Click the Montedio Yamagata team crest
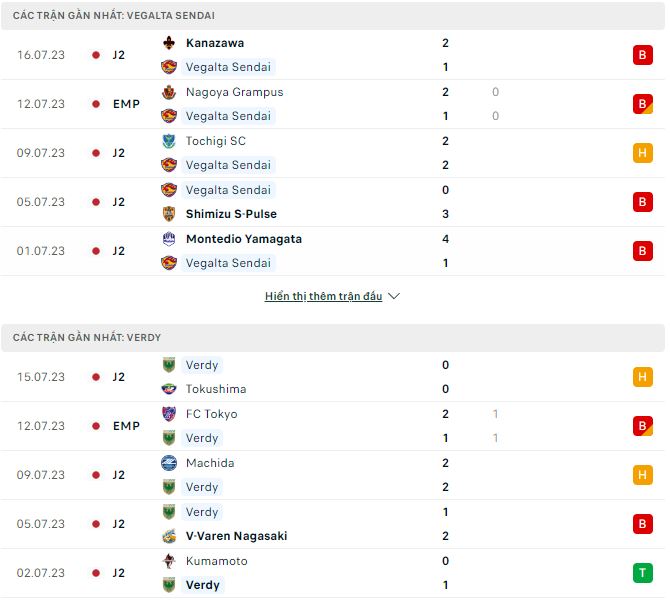The height and width of the screenshot is (600, 670). tap(169, 239)
